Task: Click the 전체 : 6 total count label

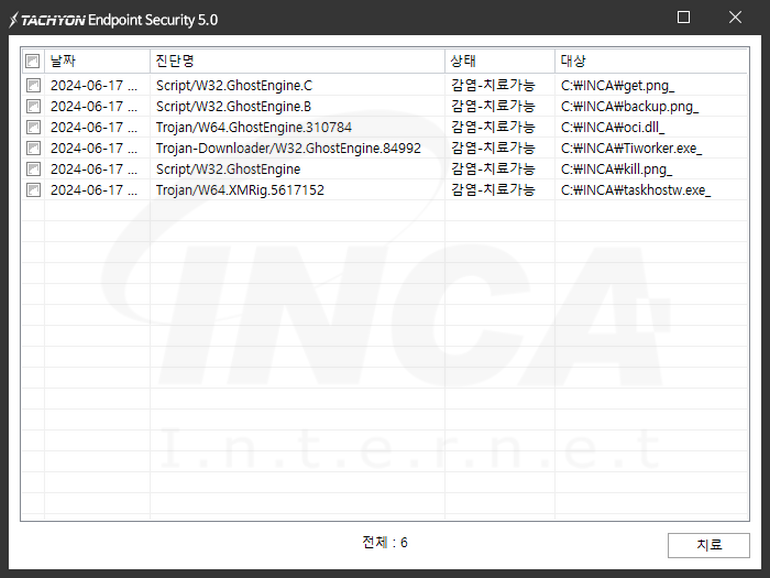Action: pyautogui.click(x=385, y=542)
